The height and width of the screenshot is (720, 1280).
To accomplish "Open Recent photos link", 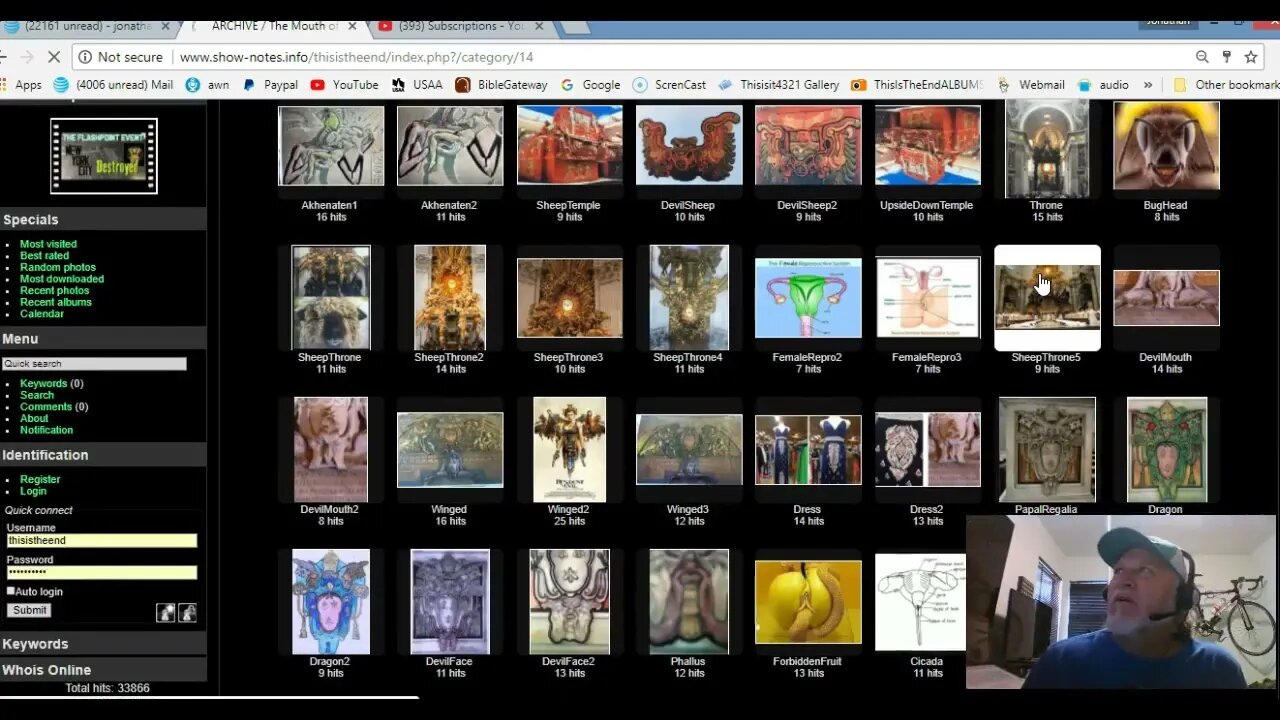I will click(55, 290).
